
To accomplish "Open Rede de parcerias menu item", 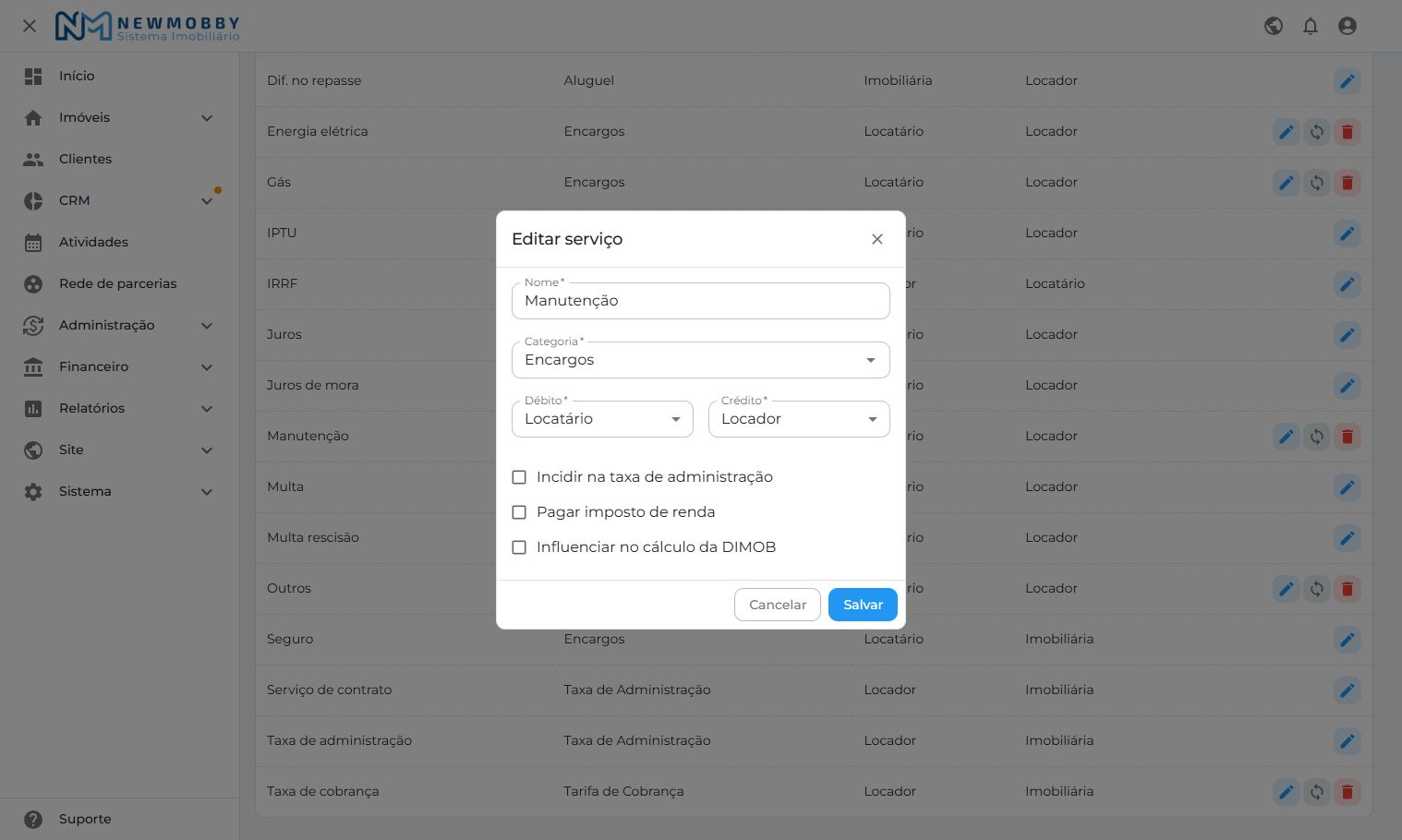I will point(120,283).
